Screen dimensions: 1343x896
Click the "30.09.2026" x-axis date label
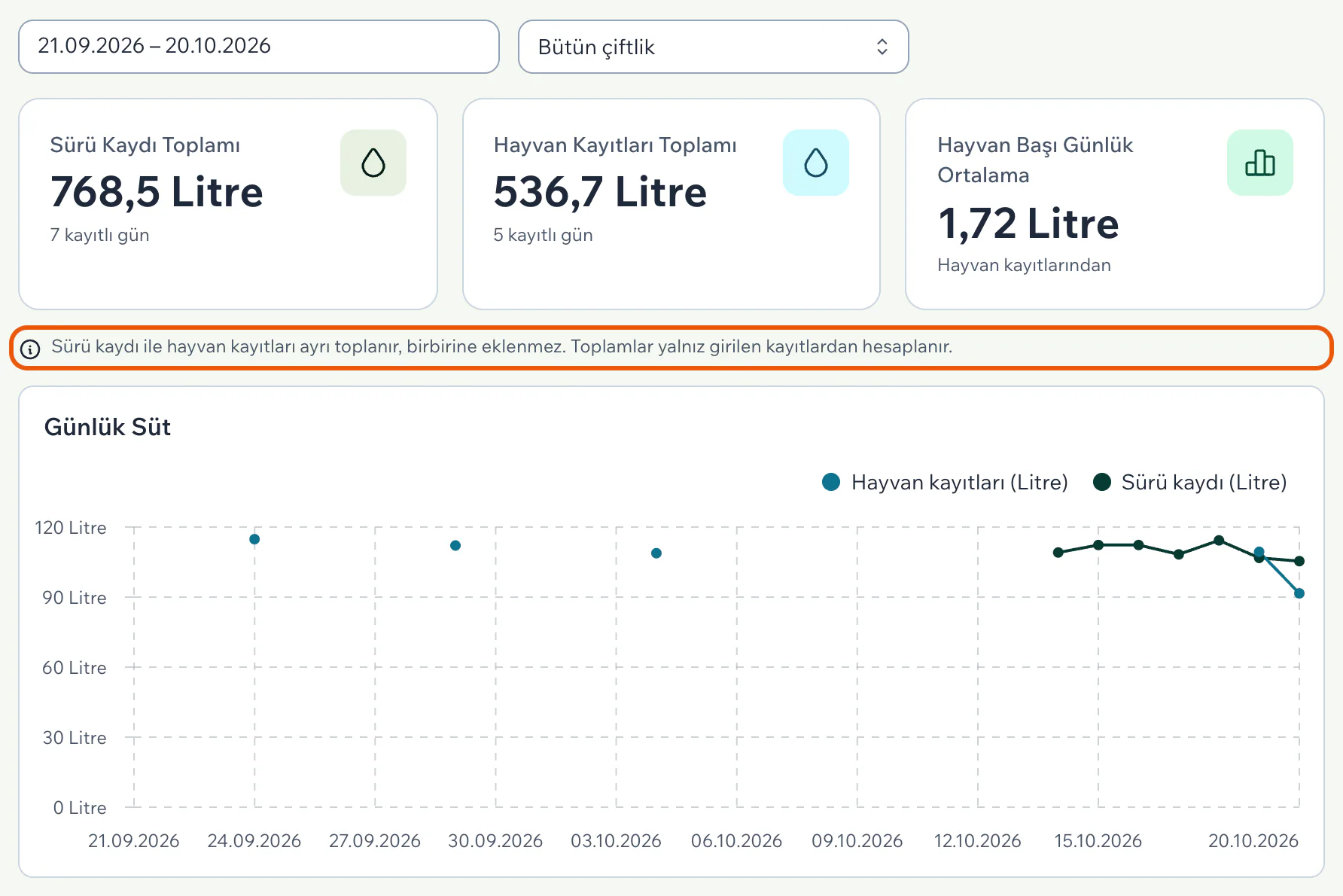(x=495, y=841)
